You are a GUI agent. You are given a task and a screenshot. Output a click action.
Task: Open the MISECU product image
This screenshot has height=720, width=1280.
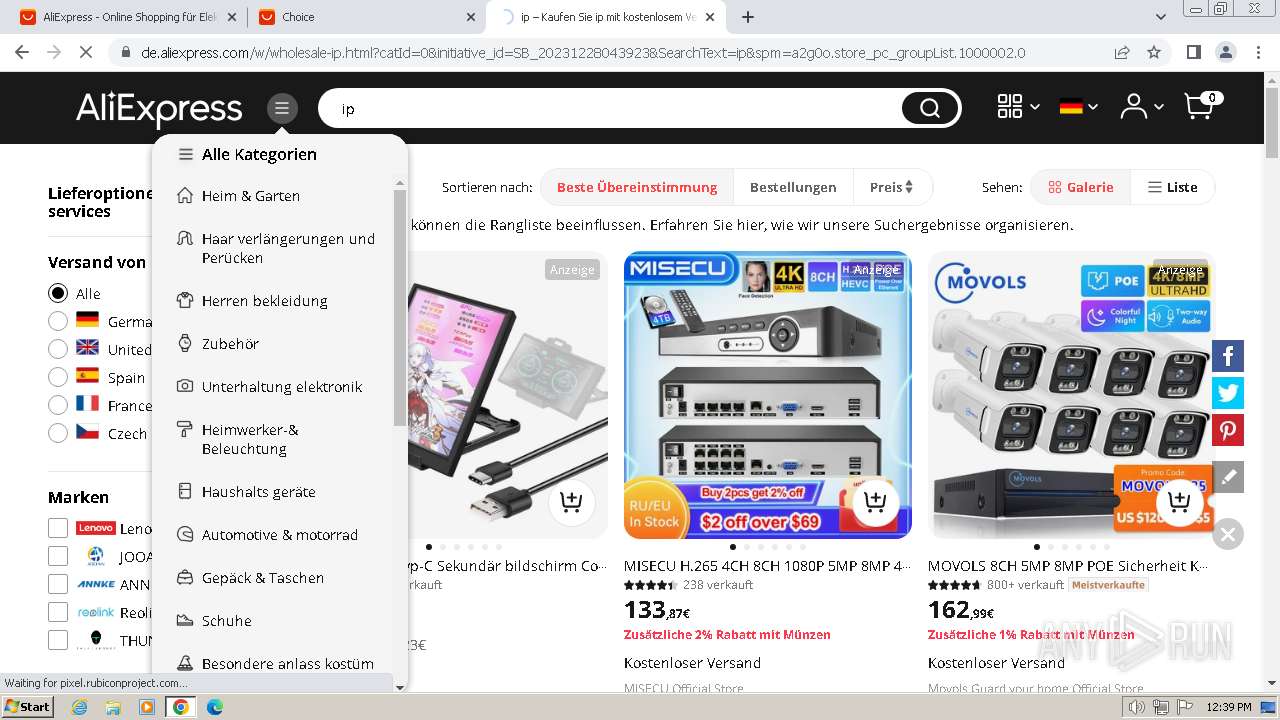pyautogui.click(x=767, y=394)
